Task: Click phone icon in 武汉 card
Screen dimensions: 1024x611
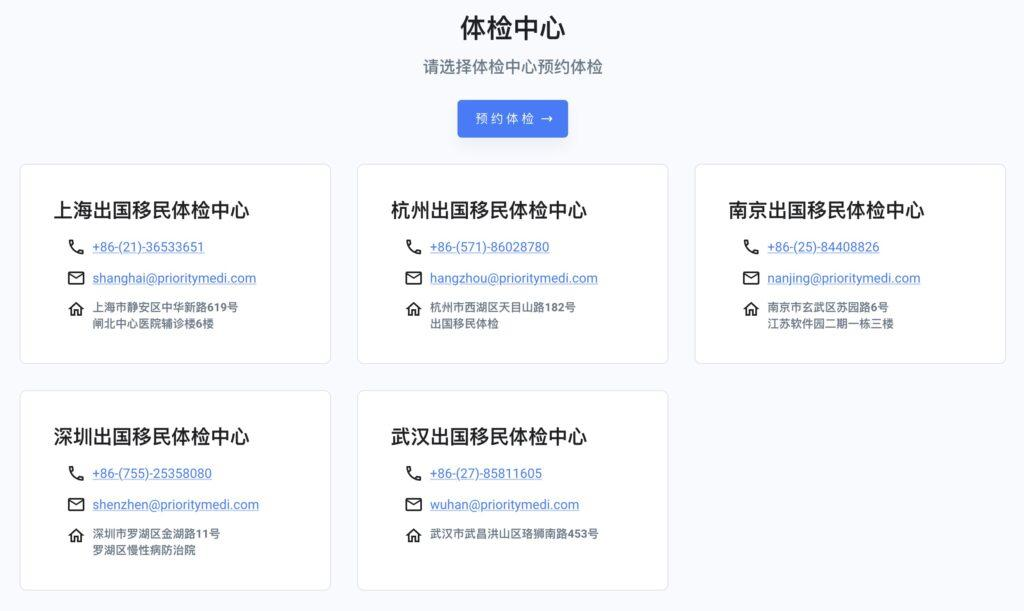Action: point(413,473)
